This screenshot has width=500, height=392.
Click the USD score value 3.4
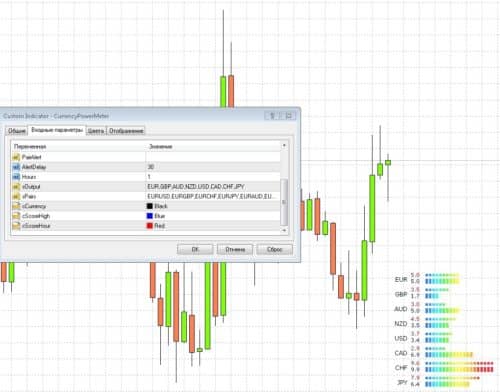tap(415, 340)
